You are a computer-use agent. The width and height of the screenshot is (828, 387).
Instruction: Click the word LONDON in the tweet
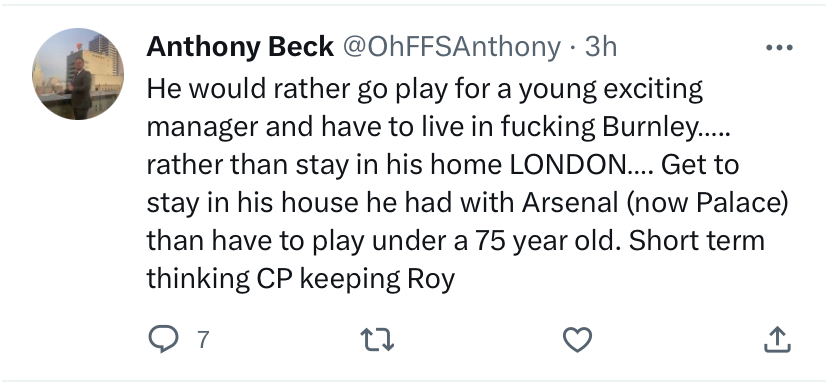tap(568, 165)
